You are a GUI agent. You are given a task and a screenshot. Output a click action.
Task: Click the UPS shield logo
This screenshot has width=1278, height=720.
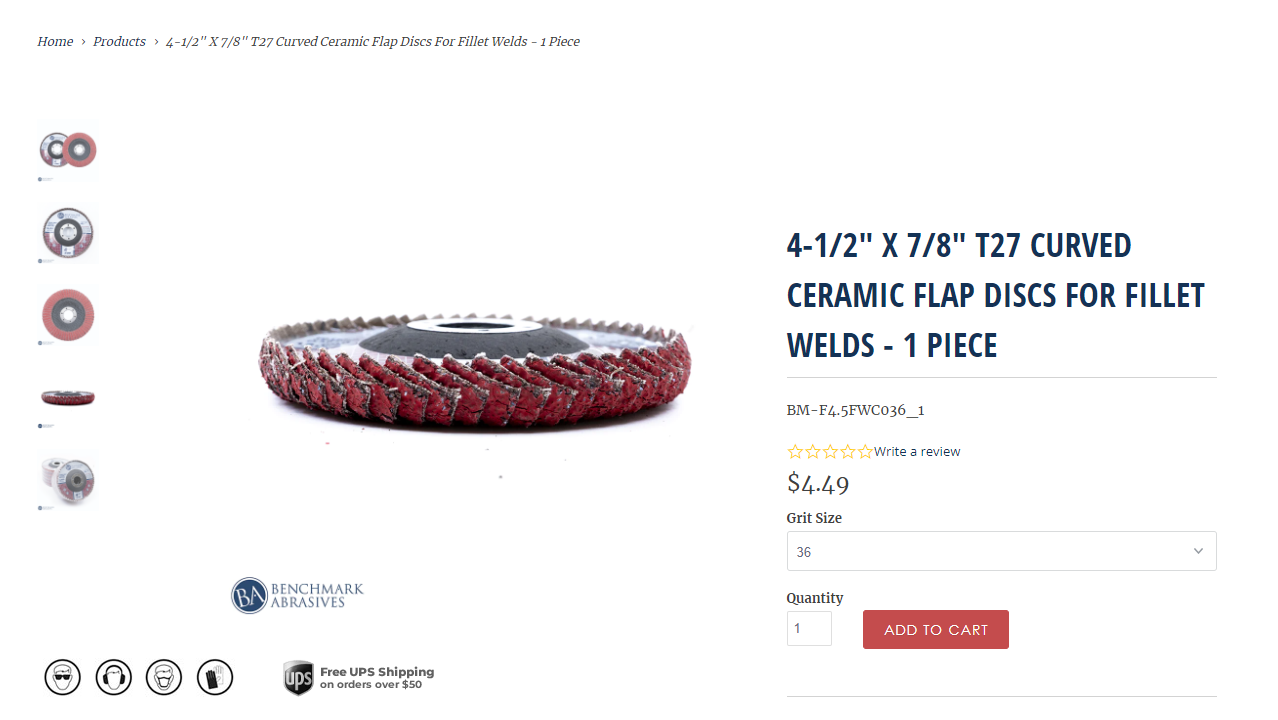pos(298,678)
